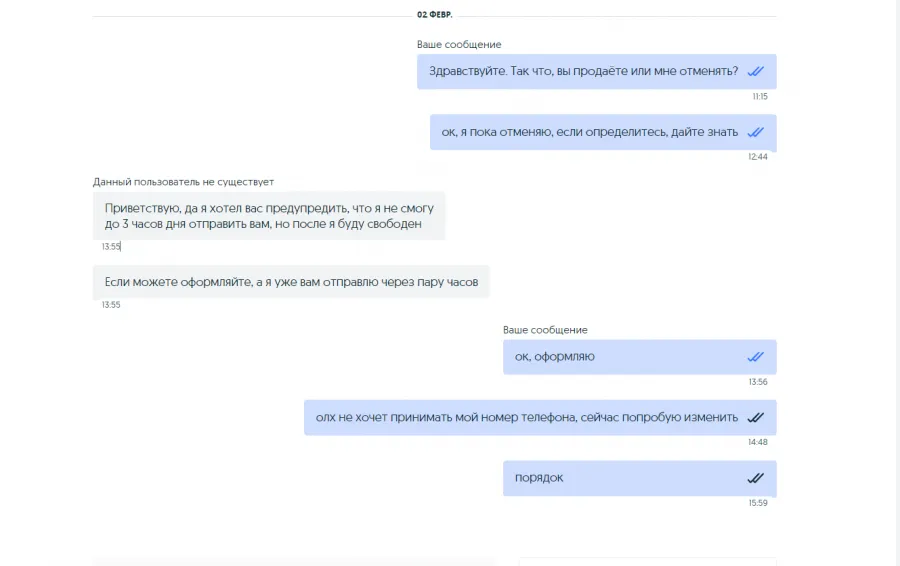Select the 'ок, оформляю' message bubble
This screenshot has width=900, height=566.
pyautogui.click(x=640, y=357)
